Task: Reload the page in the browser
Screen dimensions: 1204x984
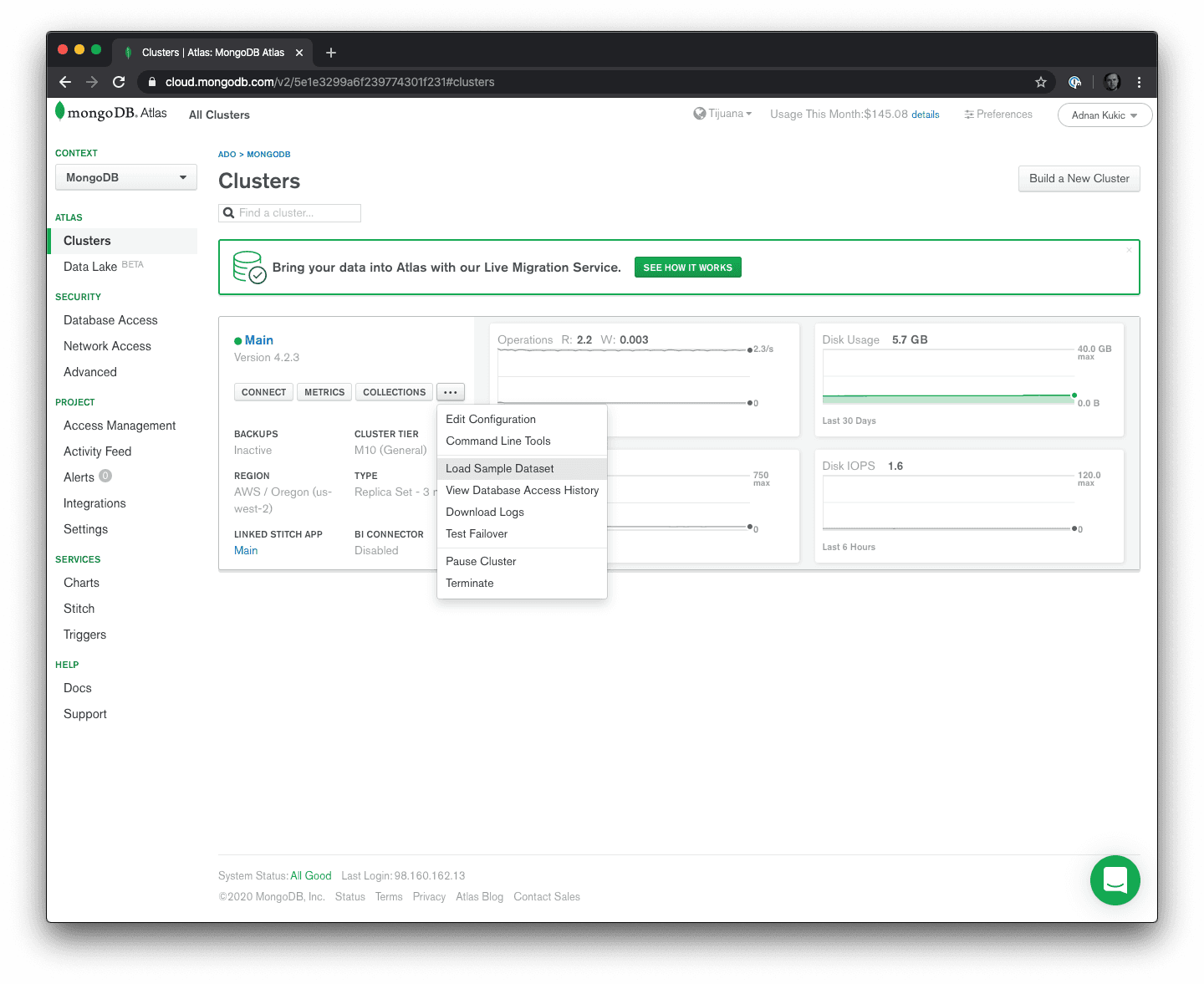Action: click(x=119, y=82)
